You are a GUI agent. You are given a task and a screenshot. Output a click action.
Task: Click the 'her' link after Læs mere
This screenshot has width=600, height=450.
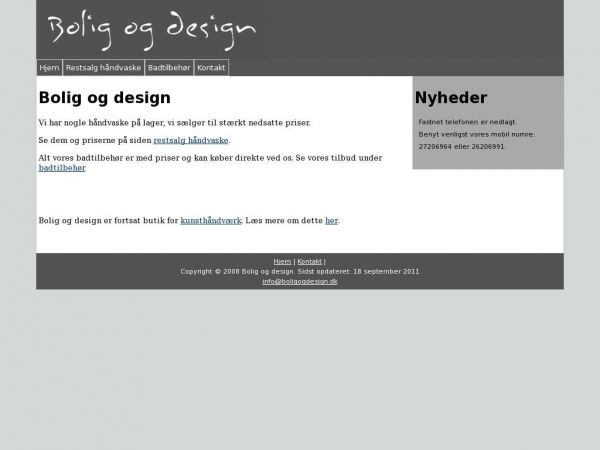pyautogui.click(x=331, y=220)
